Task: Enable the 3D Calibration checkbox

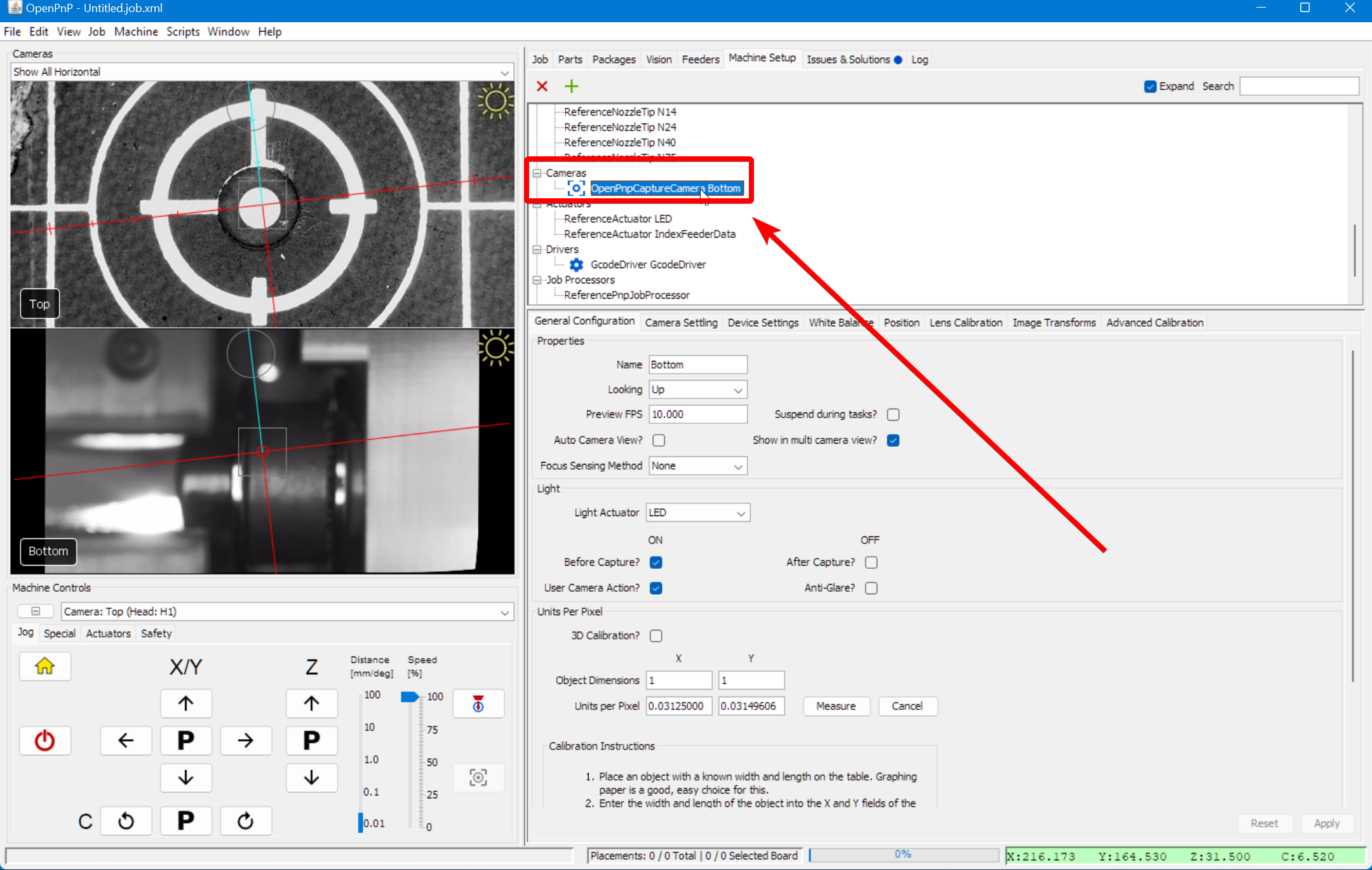Action: pos(656,636)
